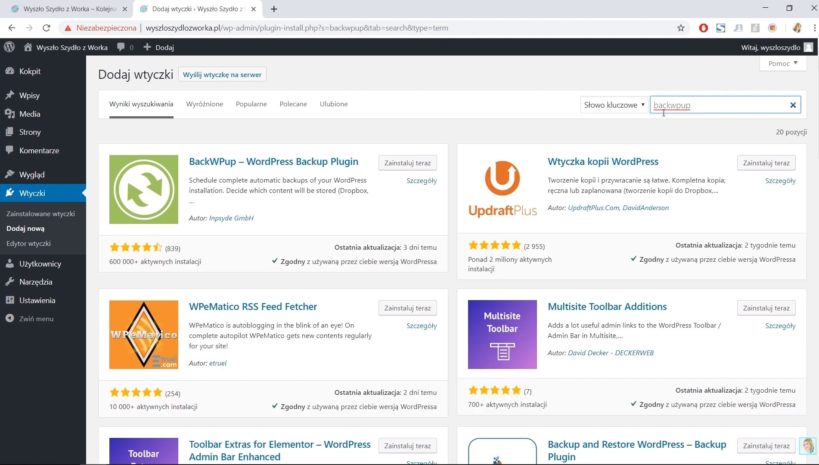Click Wyślij wtyczkę na serwer button
This screenshot has width=819, height=465.
point(222,75)
